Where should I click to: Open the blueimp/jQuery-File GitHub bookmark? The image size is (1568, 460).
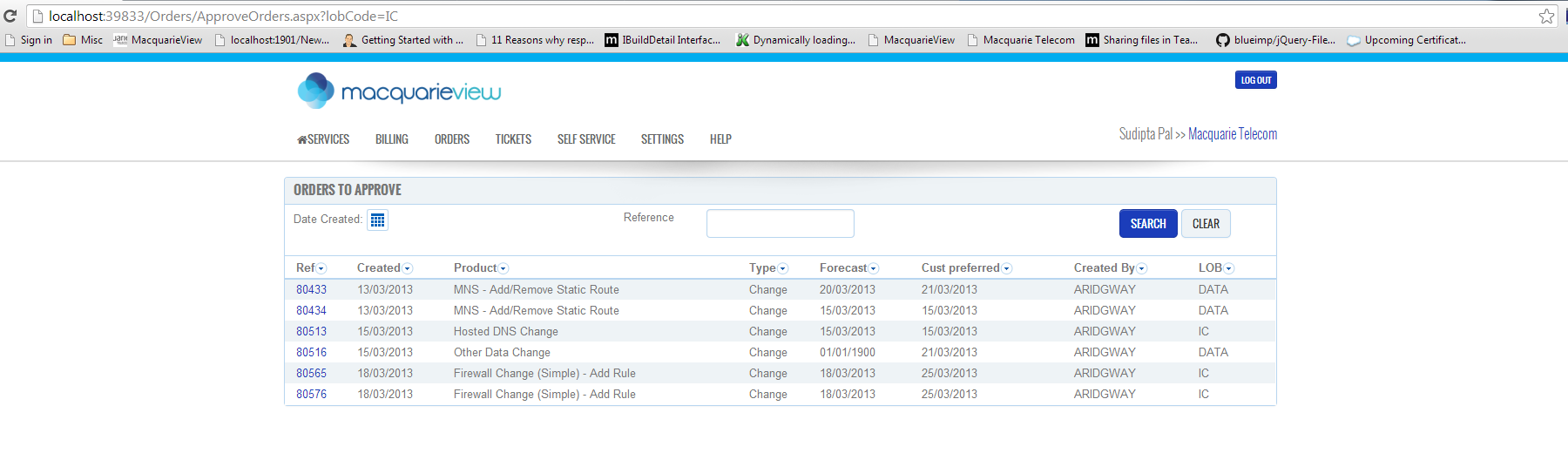[x=1275, y=40]
